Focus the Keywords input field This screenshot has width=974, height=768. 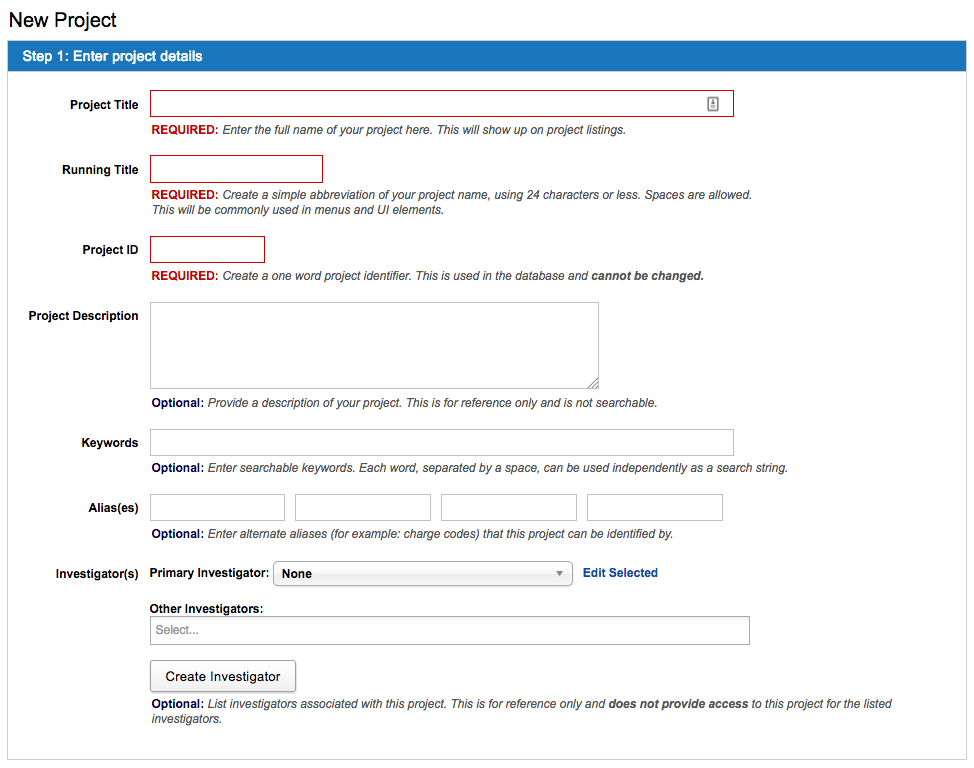pyautogui.click(x=441, y=443)
